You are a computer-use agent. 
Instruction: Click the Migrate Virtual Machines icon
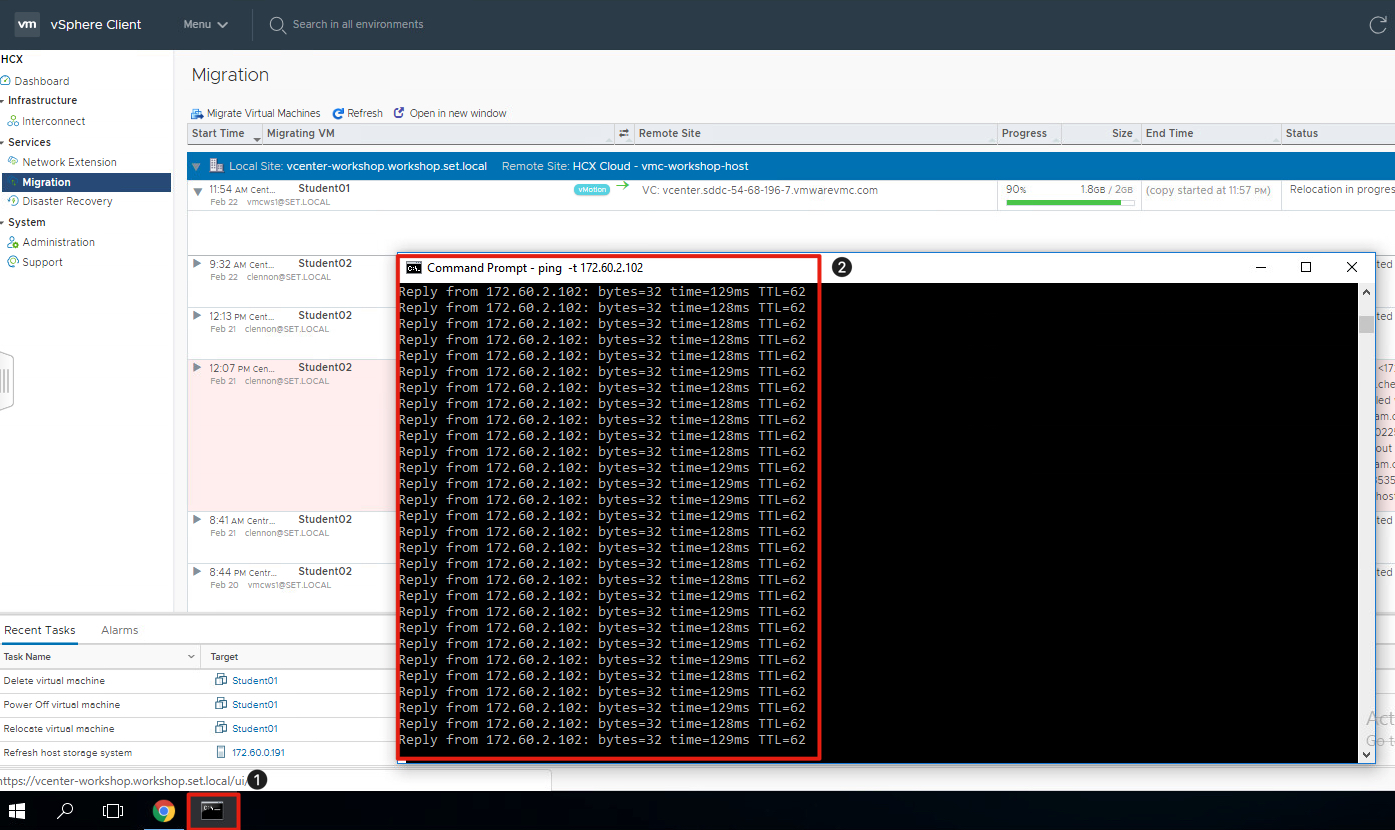tap(197, 114)
